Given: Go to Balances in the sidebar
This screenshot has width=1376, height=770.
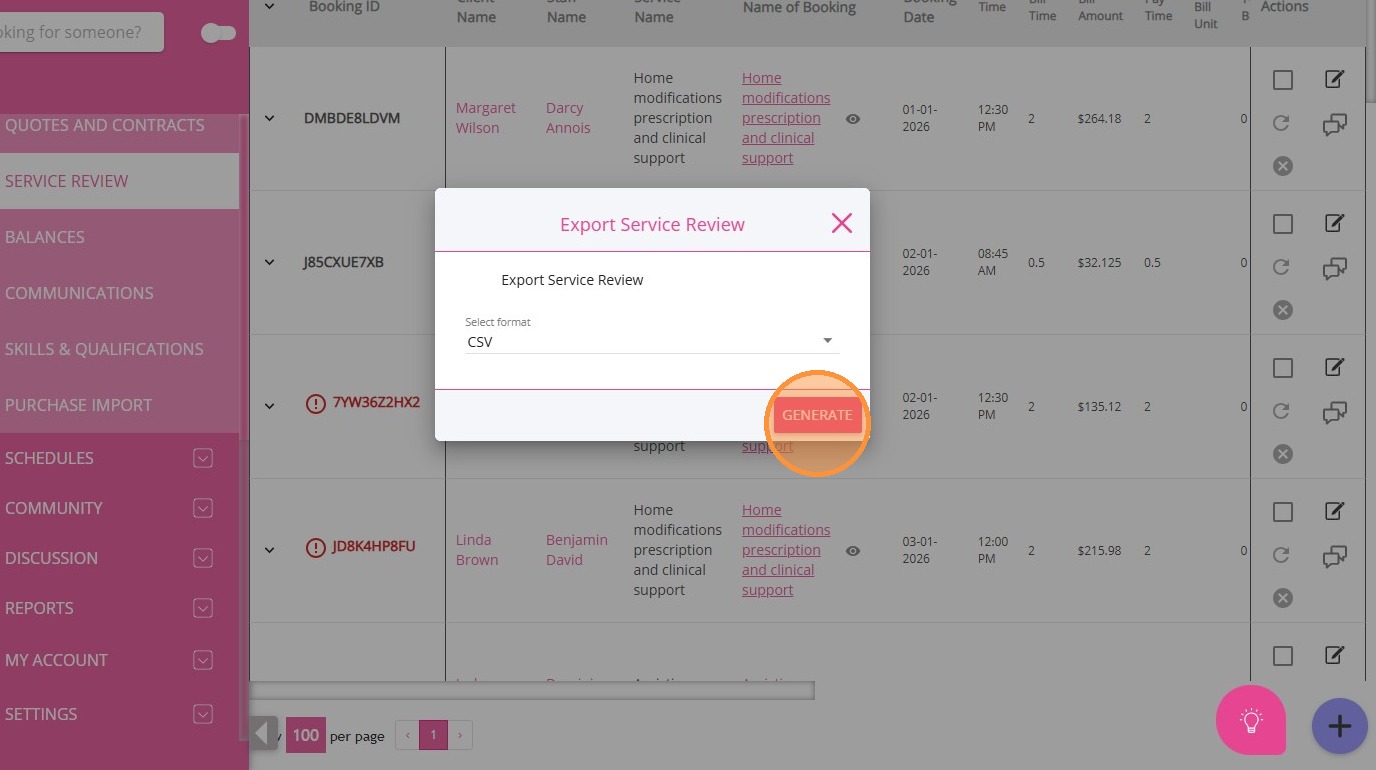Looking at the screenshot, I should coord(45,237).
